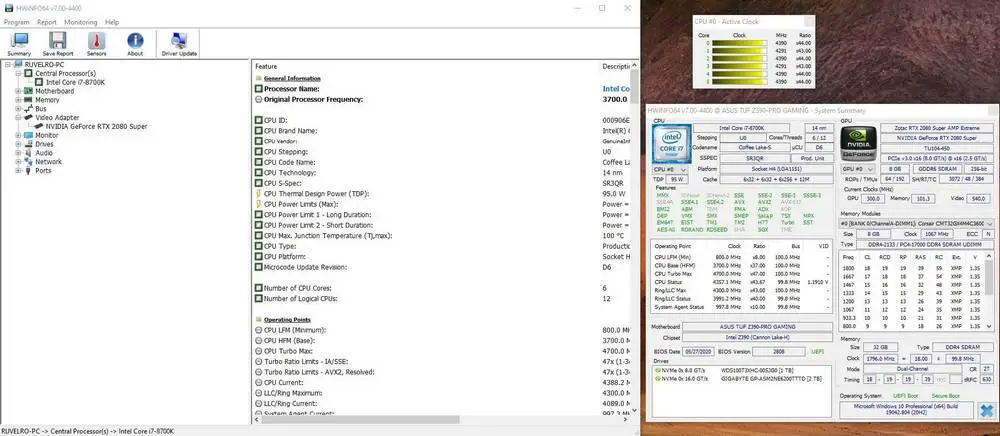
Task: Select the Audio speaker icon in tree
Action: 29,153
